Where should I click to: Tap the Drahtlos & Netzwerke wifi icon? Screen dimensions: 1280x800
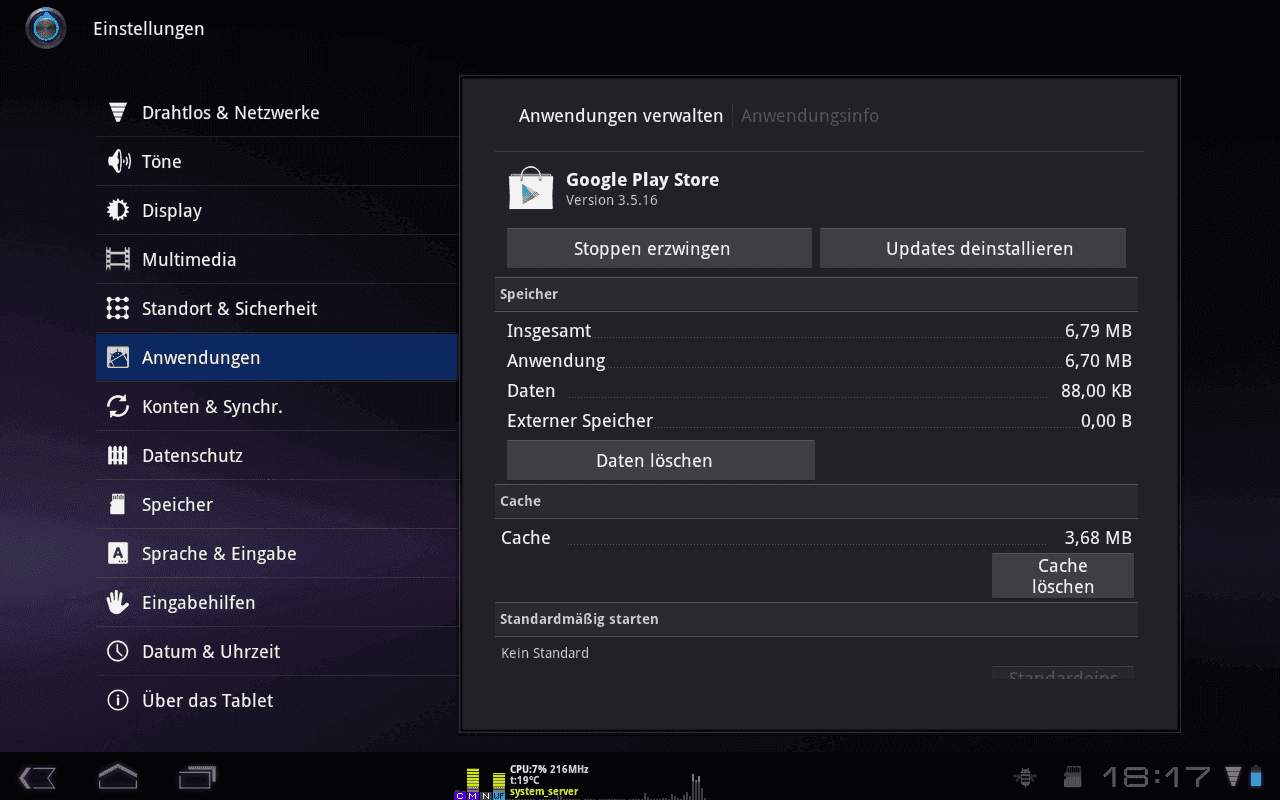(118, 112)
